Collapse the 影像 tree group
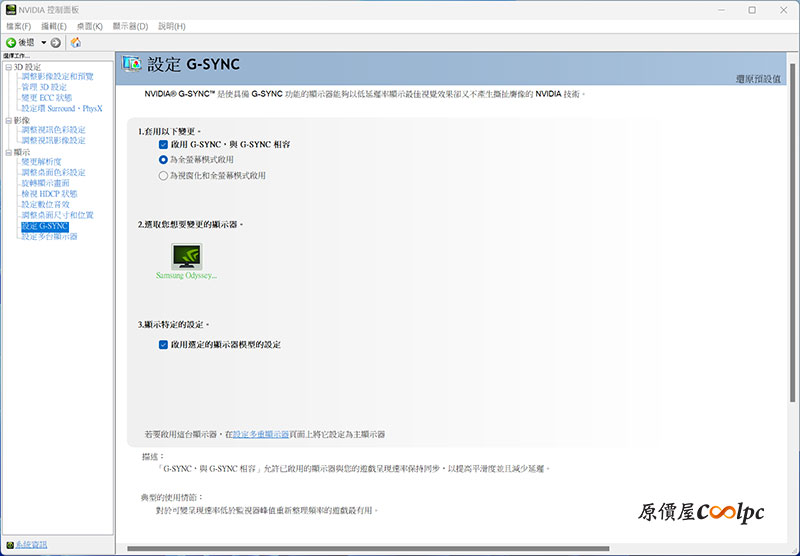The width and height of the screenshot is (800, 556). (8, 120)
